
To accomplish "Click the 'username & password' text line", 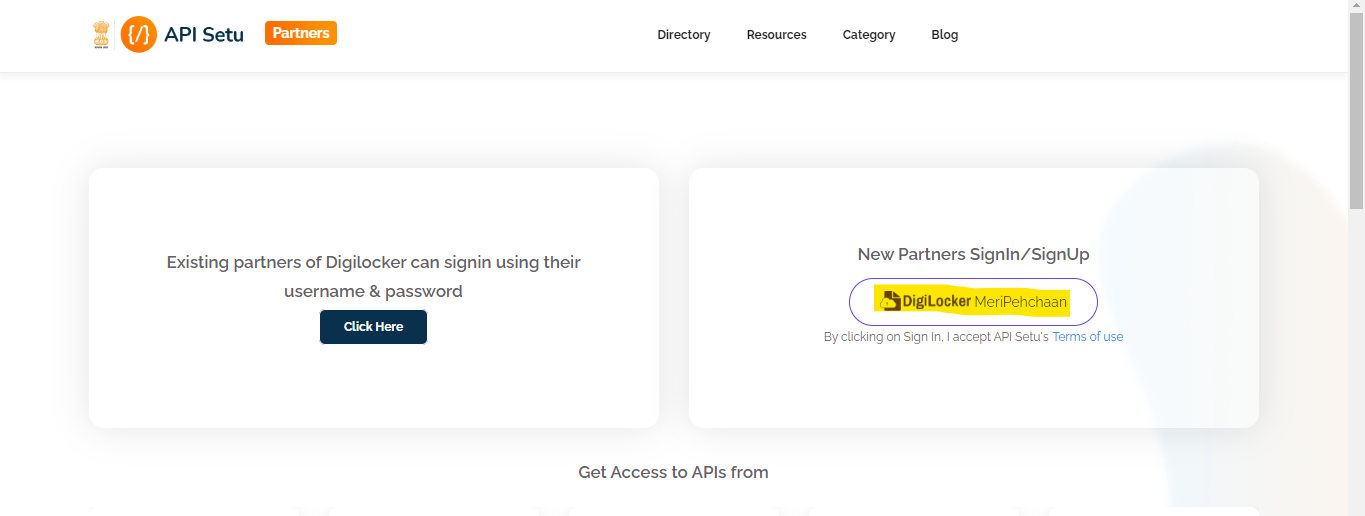I will (x=373, y=291).
